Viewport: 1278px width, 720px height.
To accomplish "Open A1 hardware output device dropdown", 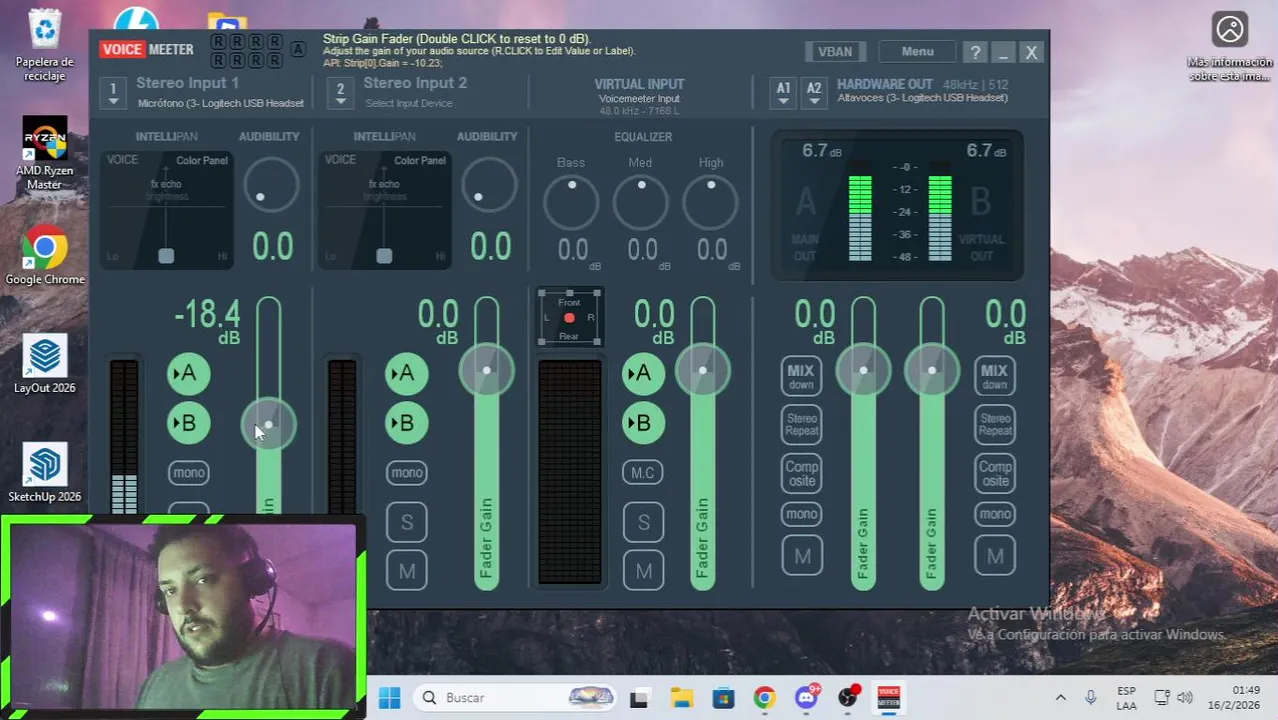I will tap(783, 92).
